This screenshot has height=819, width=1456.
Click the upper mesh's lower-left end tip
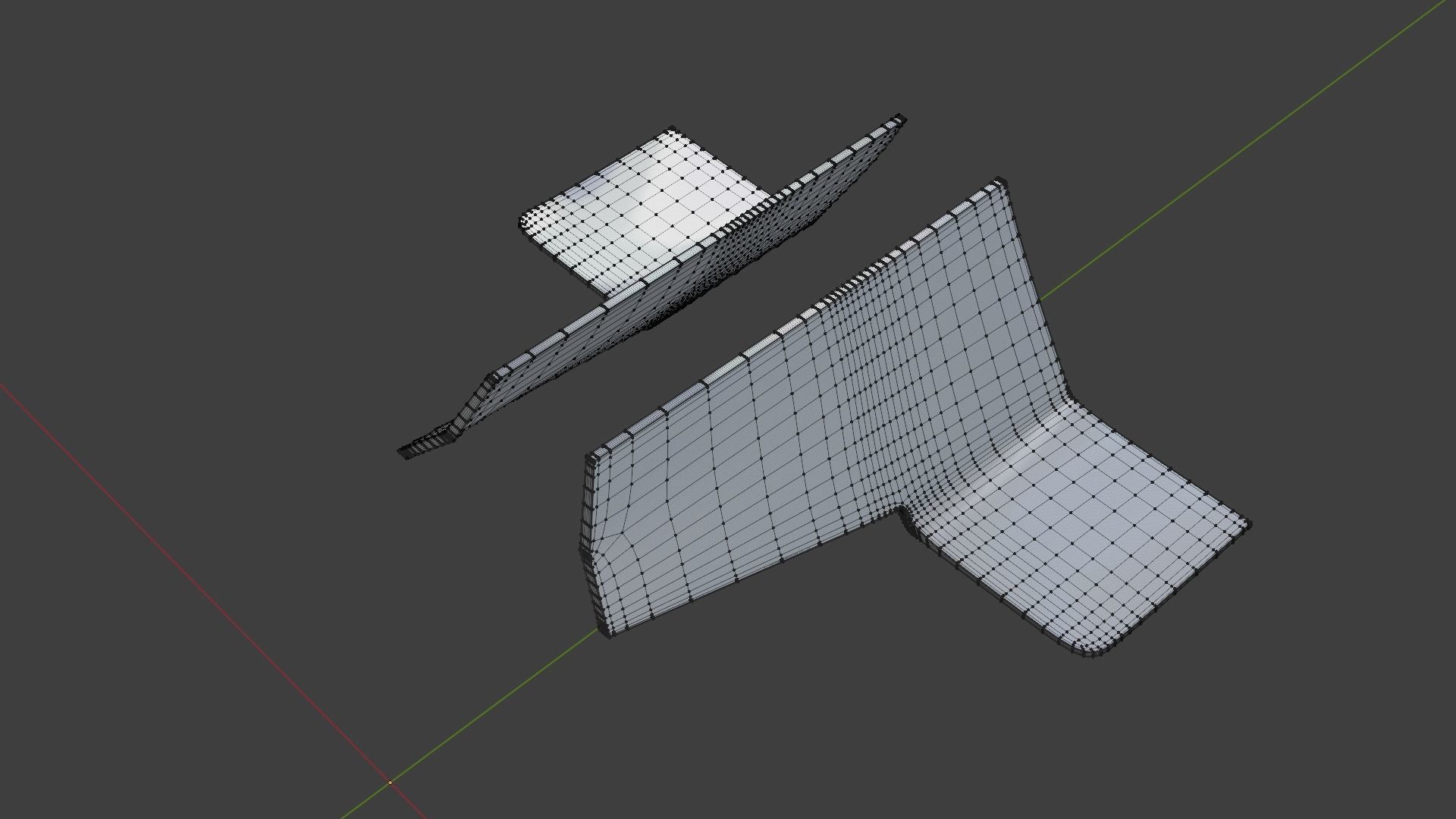point(403,453)
